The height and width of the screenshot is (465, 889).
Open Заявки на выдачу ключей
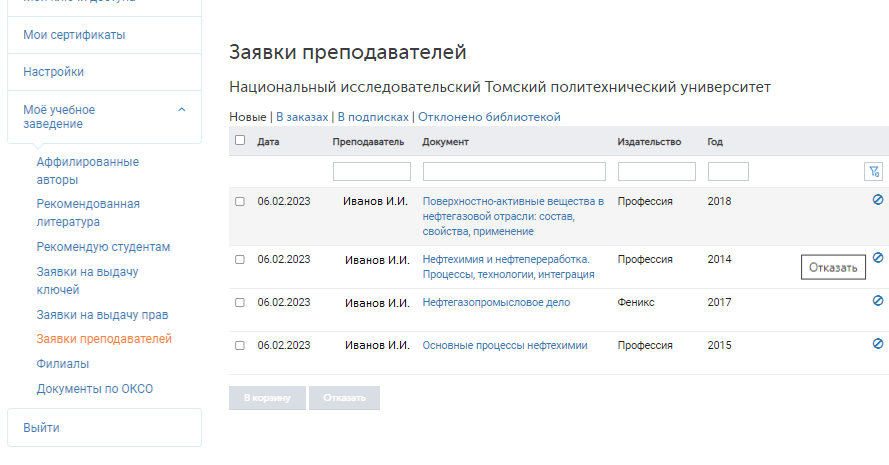tap(87, 281)
